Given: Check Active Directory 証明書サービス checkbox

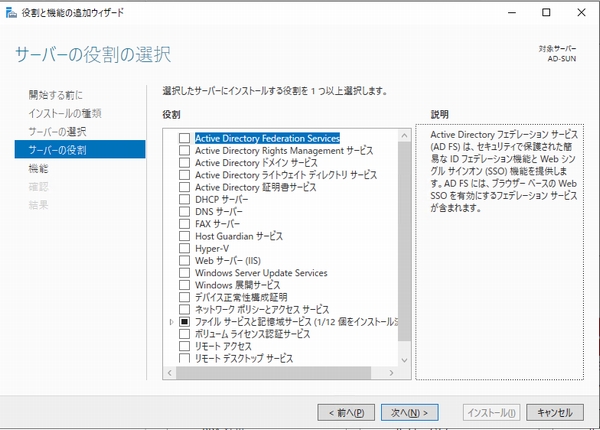Looking at the screenshot, I should pyautogui.click(x=184, y=187).
